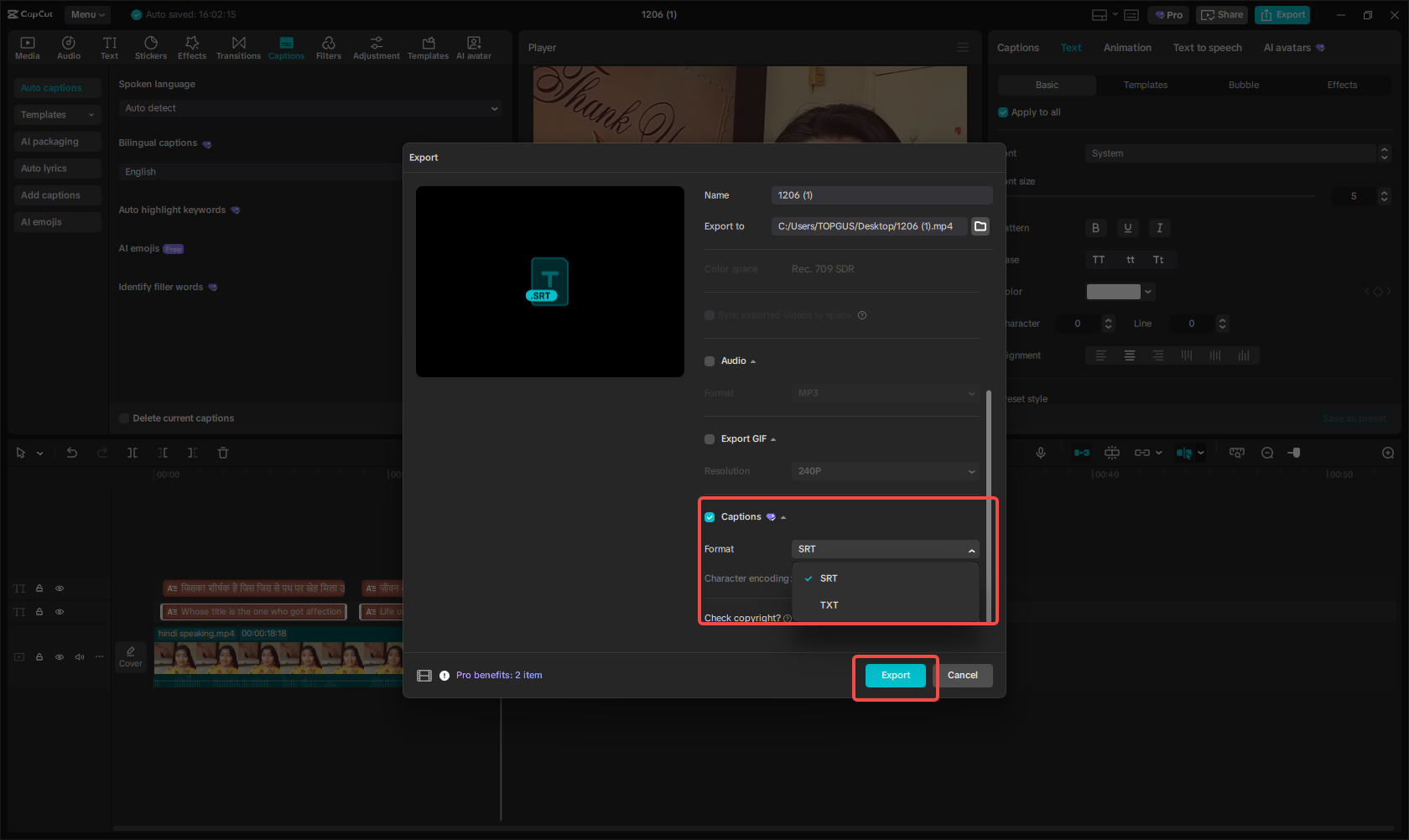Click the Italic pattern icon

click(1160, 228)
